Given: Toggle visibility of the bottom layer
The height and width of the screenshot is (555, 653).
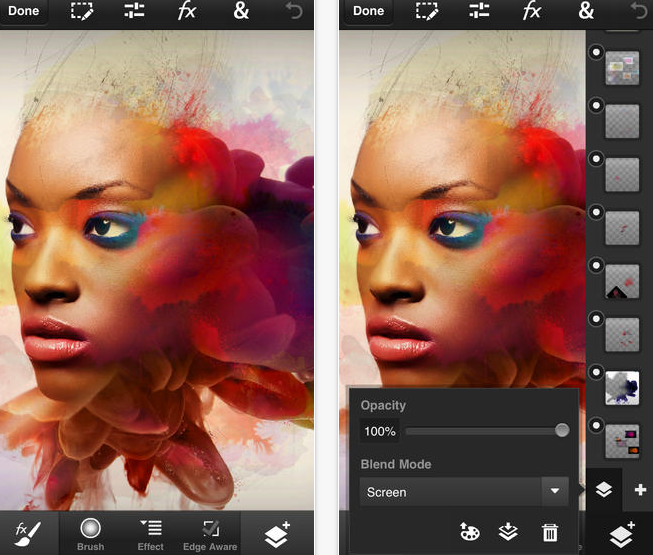Looking at the screenshot, I should pyautogui.click(x=596, y=426).
